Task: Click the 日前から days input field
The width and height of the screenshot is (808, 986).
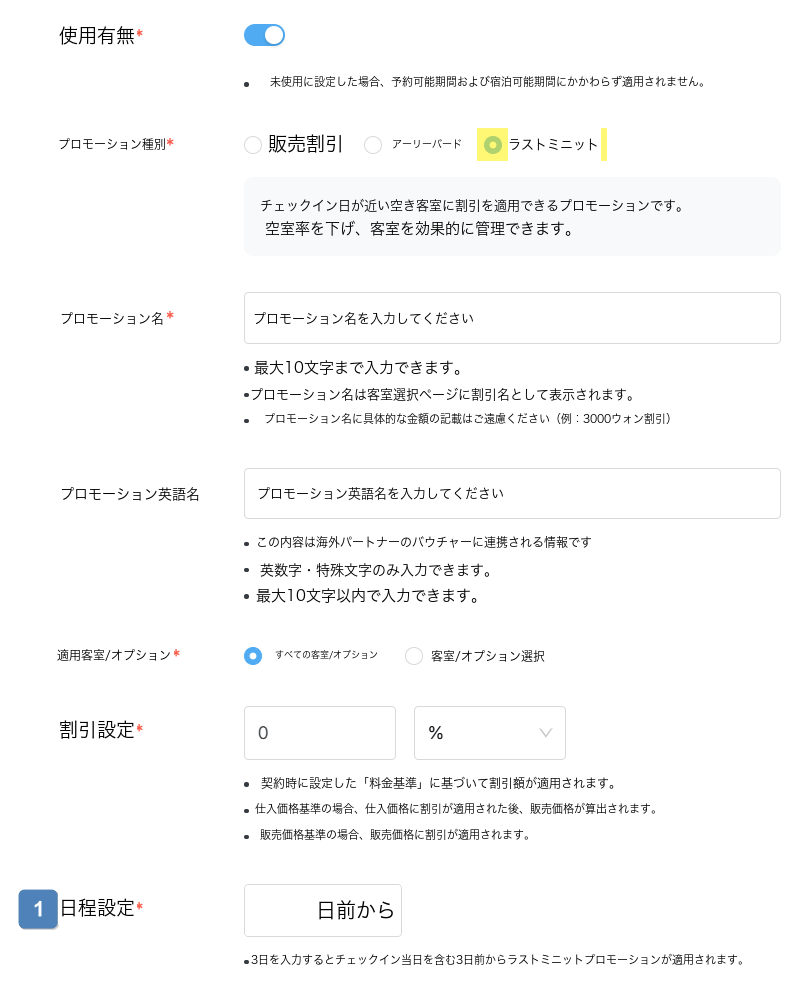Action: (x=323, y=911)
